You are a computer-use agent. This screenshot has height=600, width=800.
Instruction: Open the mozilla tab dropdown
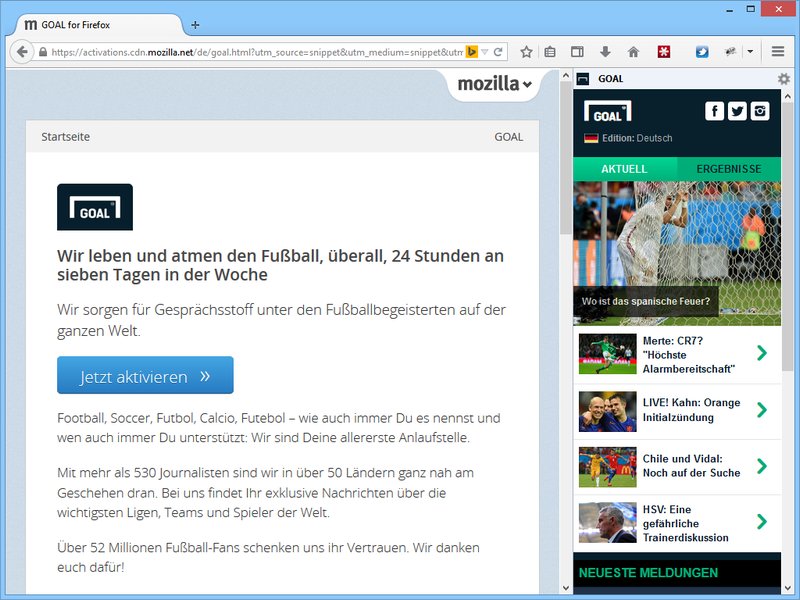coord(494,84)
